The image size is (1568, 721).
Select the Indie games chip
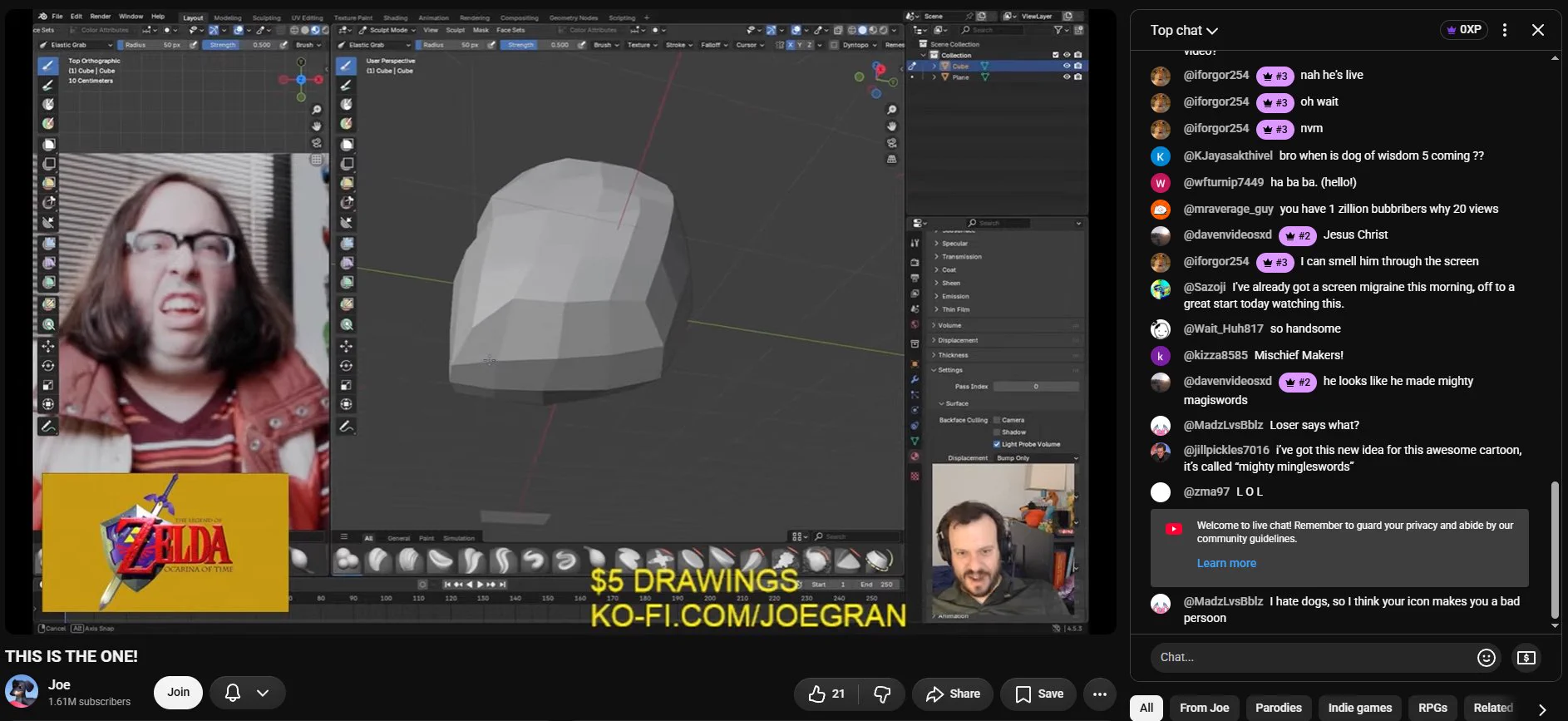[x=1359, y=708]
